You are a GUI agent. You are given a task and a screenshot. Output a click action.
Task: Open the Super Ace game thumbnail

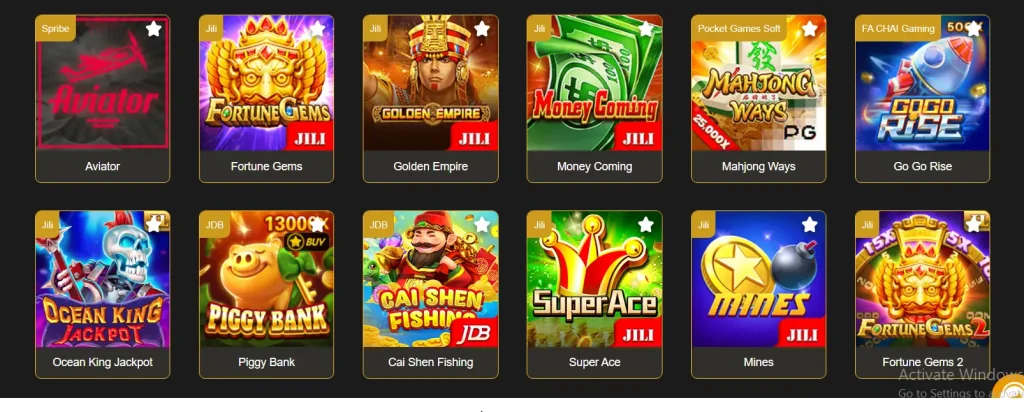pos(594,279)
